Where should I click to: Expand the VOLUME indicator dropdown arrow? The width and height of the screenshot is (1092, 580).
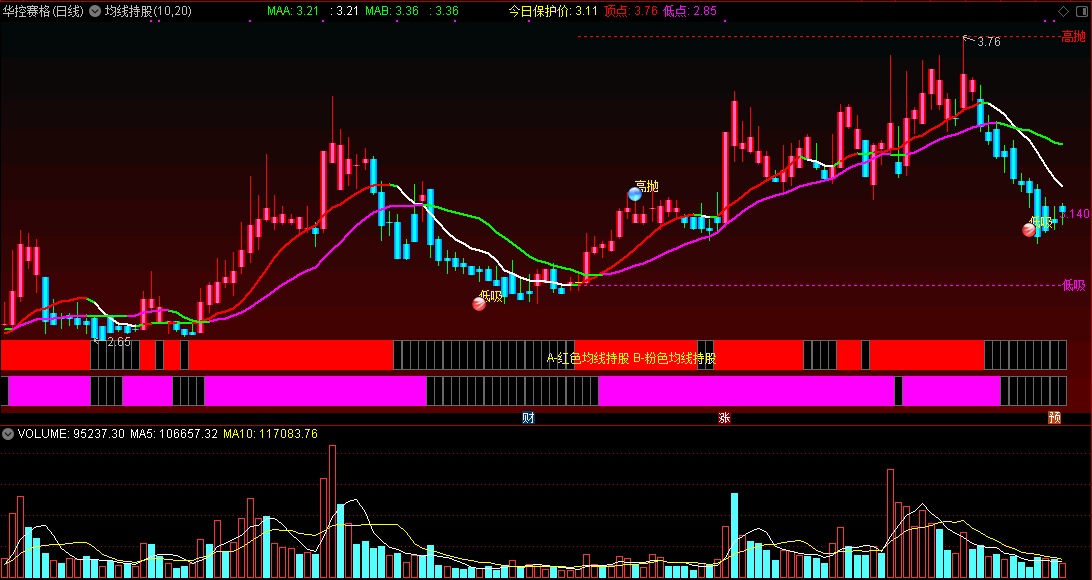[x=8, y=434]
